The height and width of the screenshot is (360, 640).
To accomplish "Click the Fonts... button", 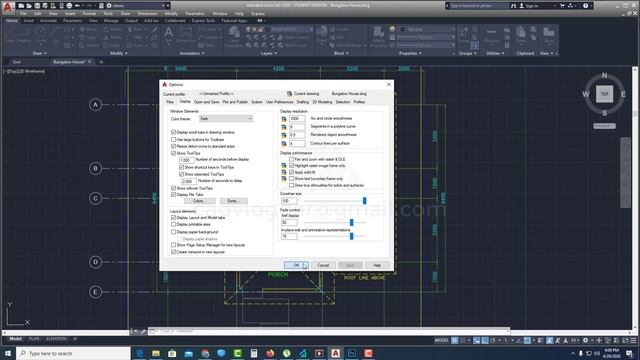I will coord(233,201).
